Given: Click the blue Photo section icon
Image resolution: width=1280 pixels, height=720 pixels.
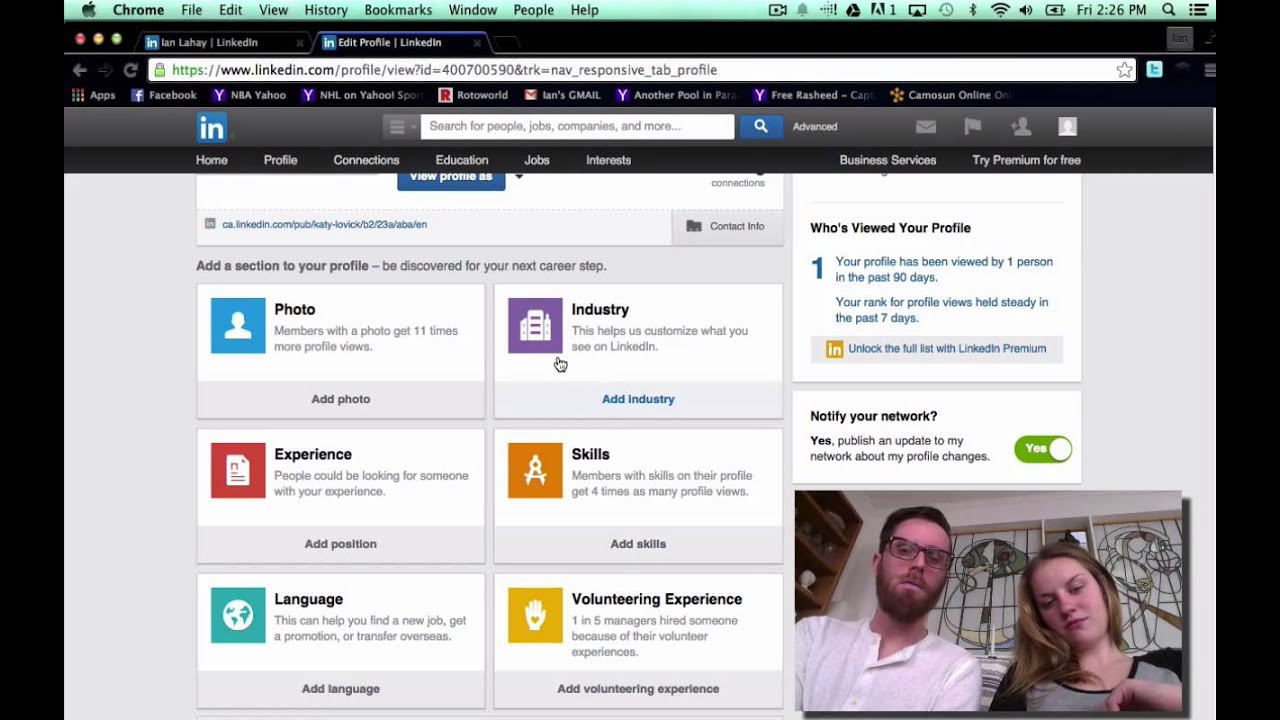Looking at the screenshot, I should click(x=238, y=325).
